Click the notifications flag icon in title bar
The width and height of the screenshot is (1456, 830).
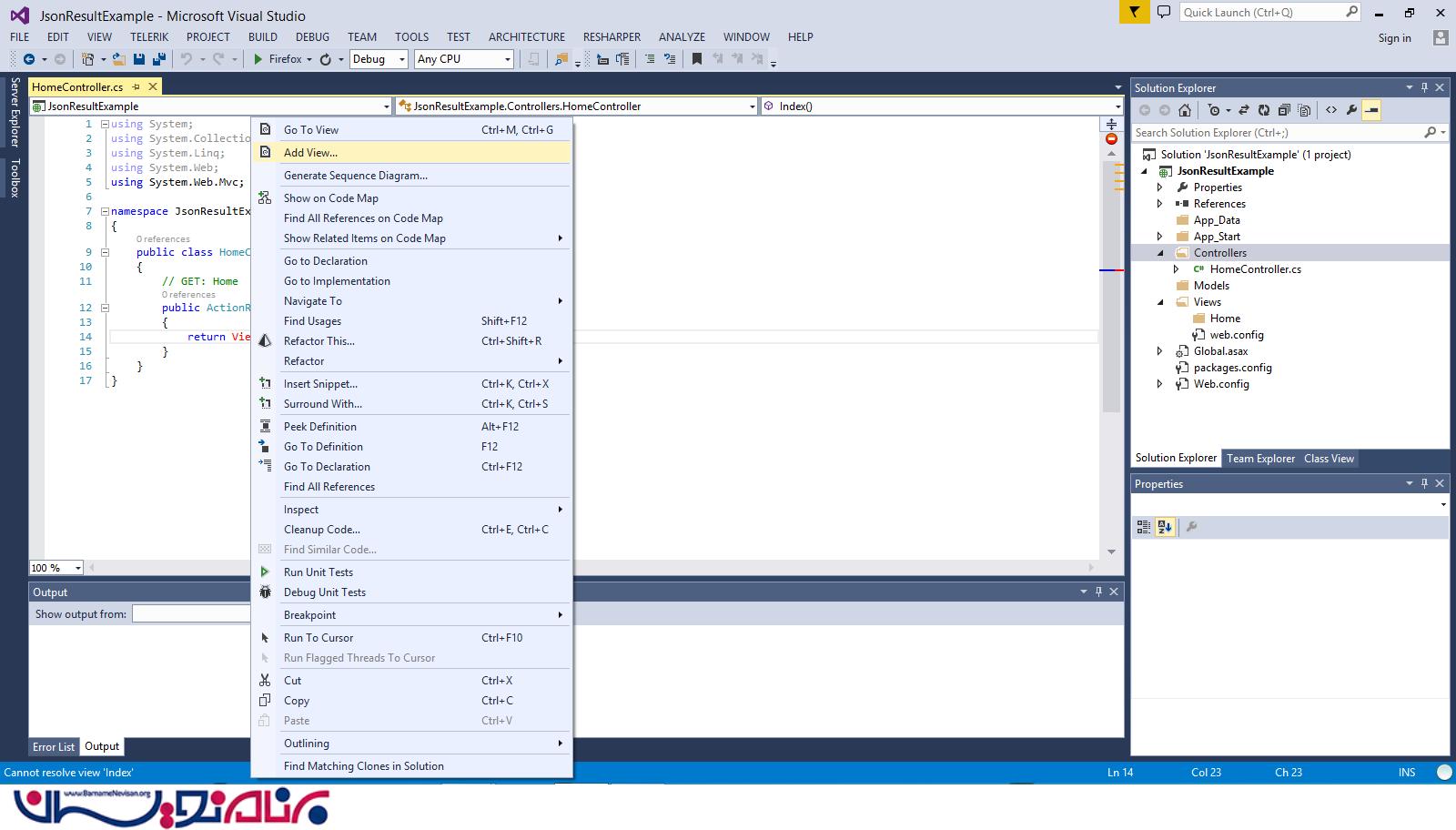1134,13
